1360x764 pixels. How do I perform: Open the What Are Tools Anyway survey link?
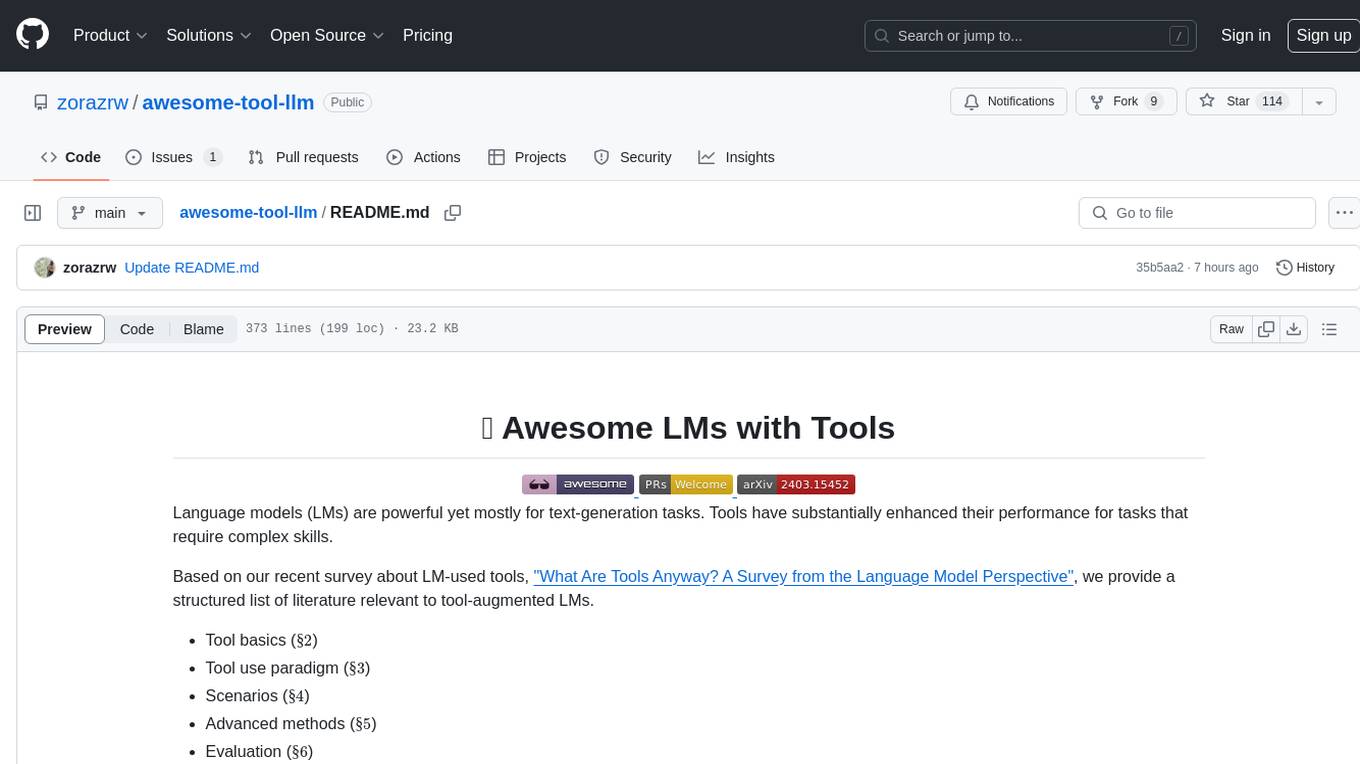[803, 577]
